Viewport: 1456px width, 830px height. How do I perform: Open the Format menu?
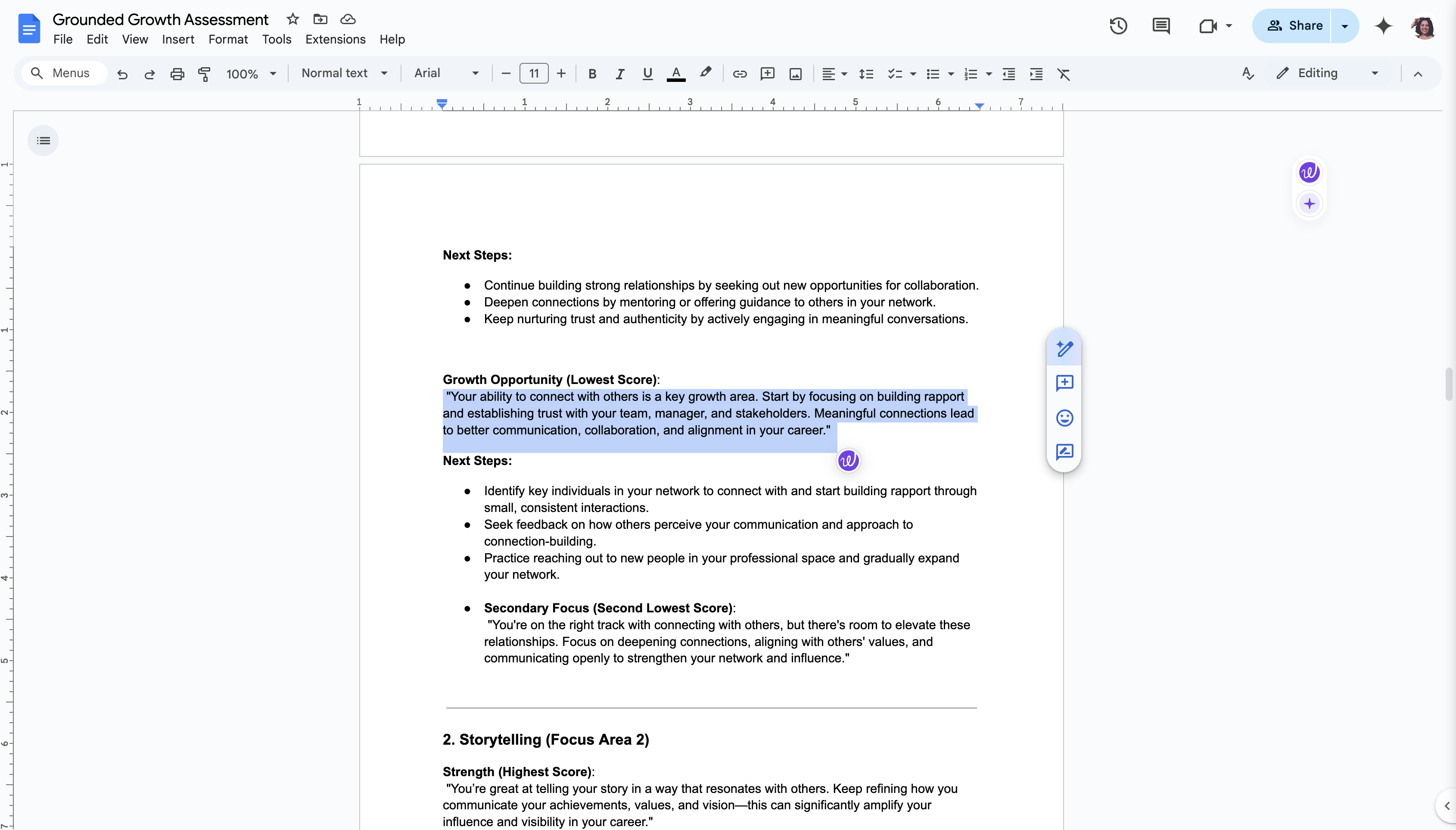point(228,39)
